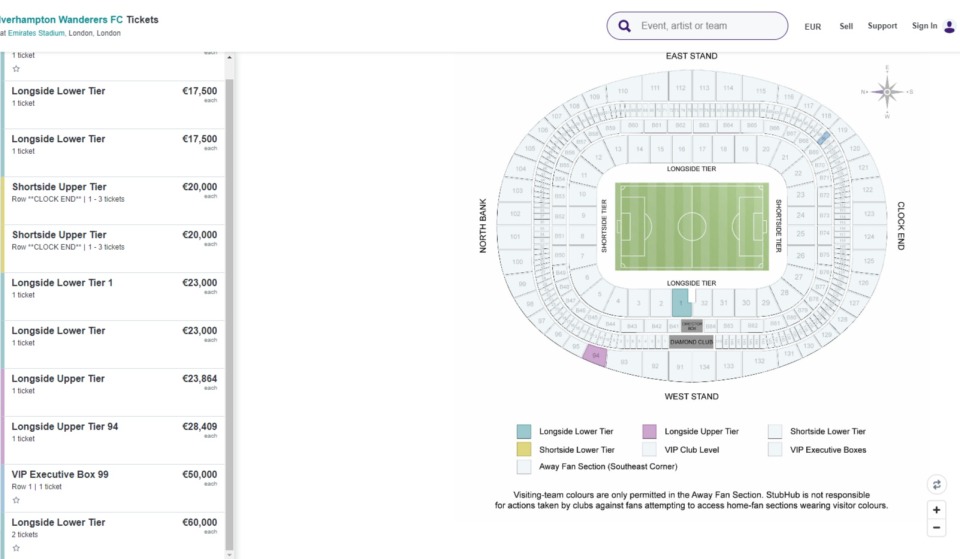960x559 pixels.
Task: Open the EUR currency selector
Action: tap(812, 27)
